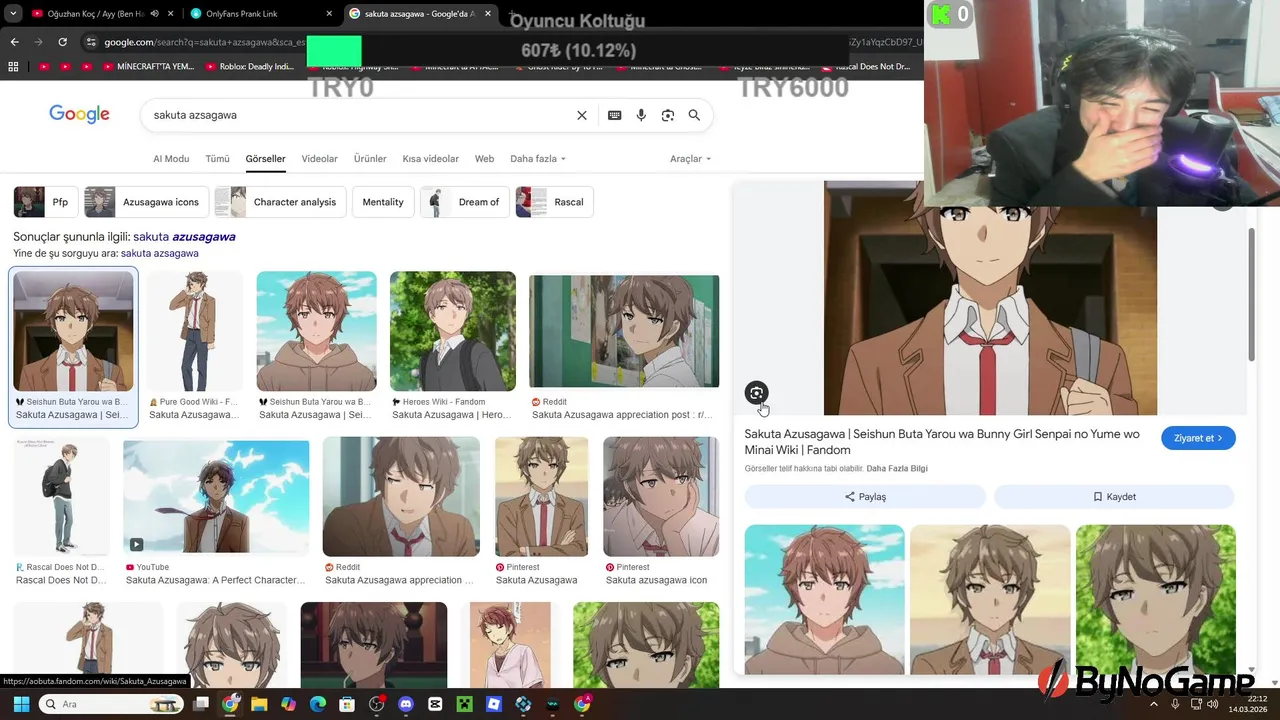The height and width of the screenshot is (720, 1280).
Task: Open Daha fazla dropdown menu
Action: click(x=538, y=159)
